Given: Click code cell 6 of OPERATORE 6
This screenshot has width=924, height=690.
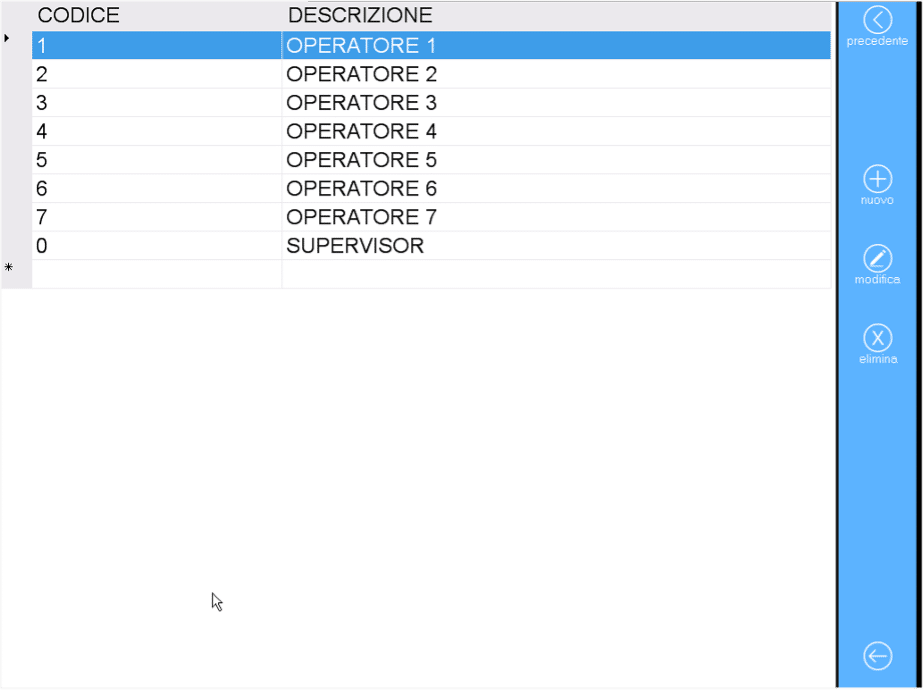Looking at the screenshot, I should coord(157,189).
